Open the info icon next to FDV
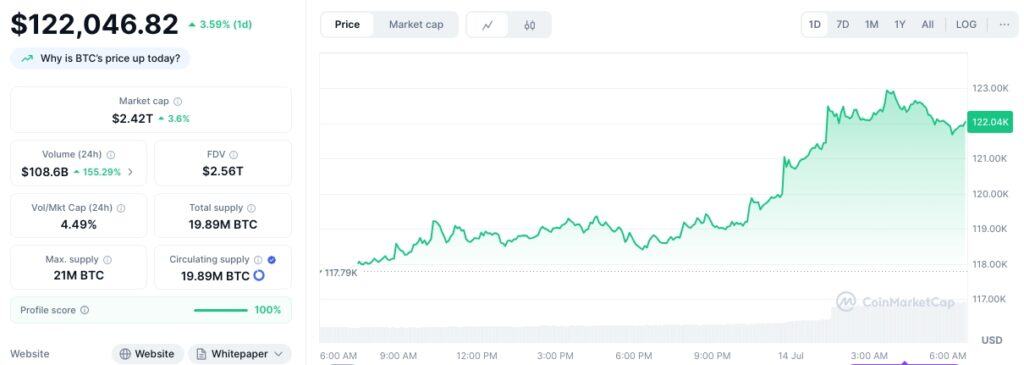 pyautogui.click(x=234, y=155)
